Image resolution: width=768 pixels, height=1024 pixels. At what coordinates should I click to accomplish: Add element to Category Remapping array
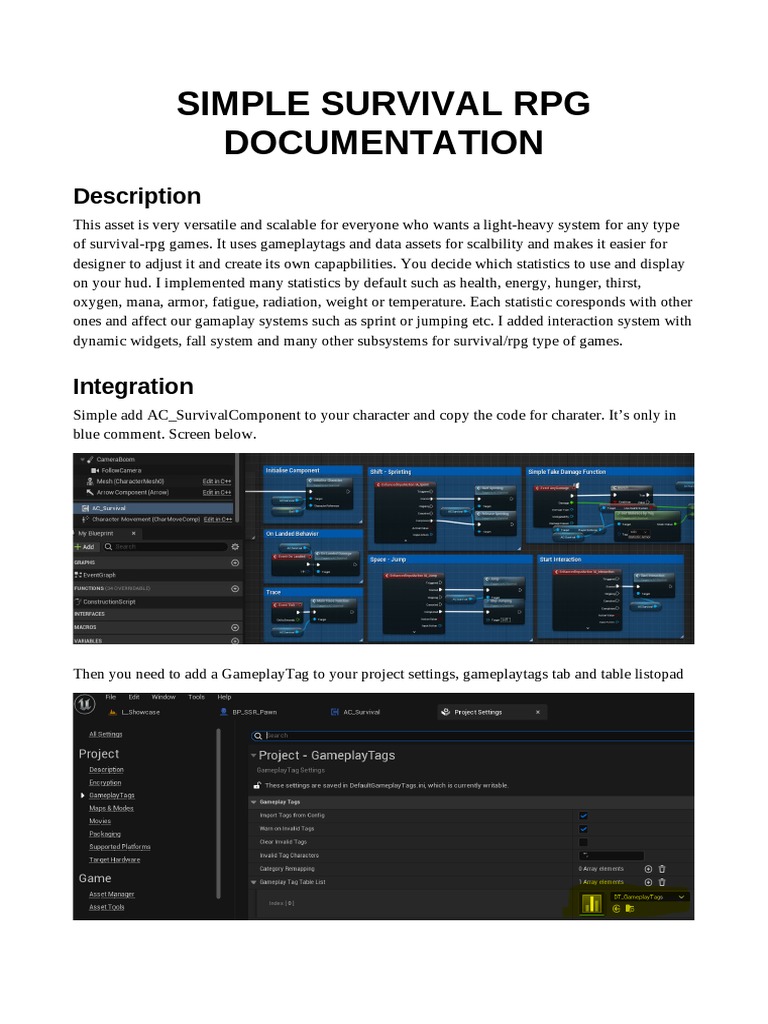(648, 869)
